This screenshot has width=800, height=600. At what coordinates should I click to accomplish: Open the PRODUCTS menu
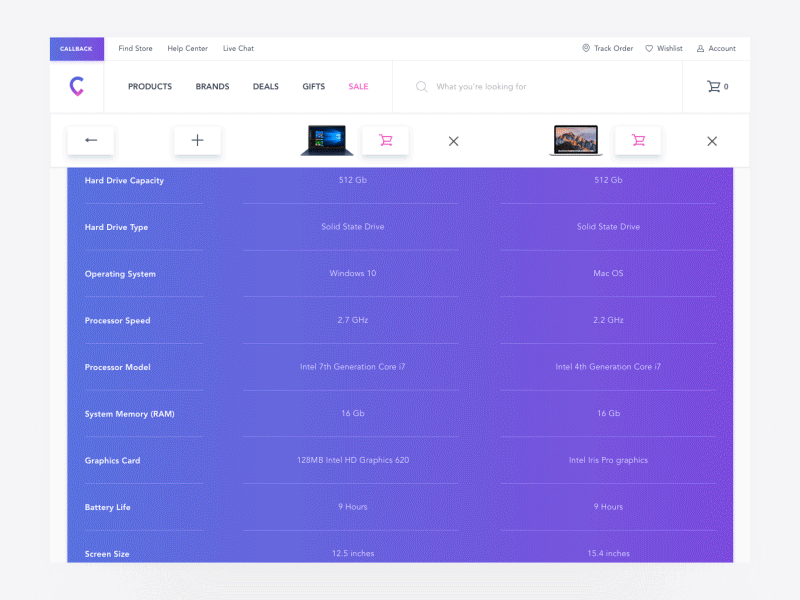pos(149,87)
